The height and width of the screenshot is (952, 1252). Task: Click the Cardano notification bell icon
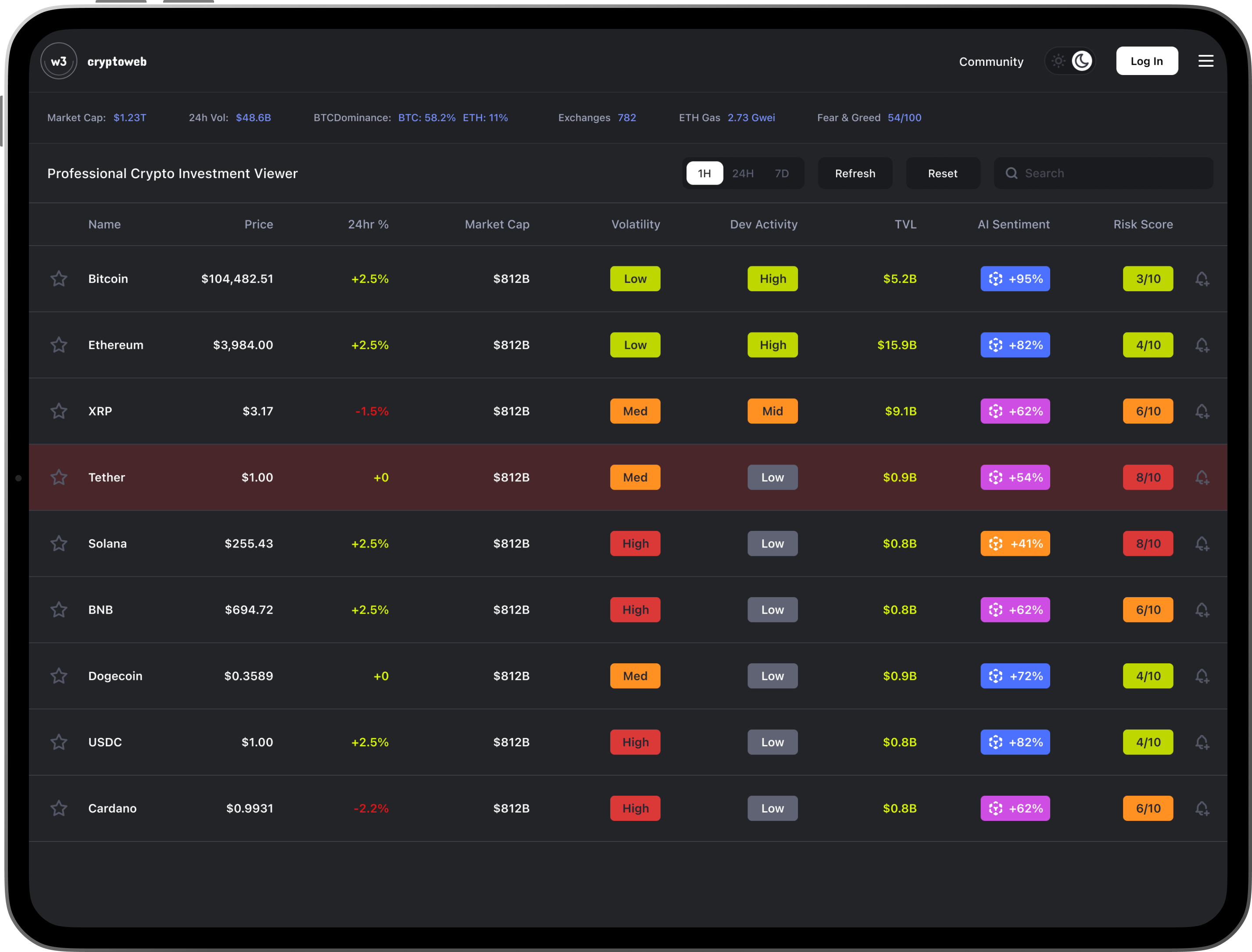tap(1202, 808)
